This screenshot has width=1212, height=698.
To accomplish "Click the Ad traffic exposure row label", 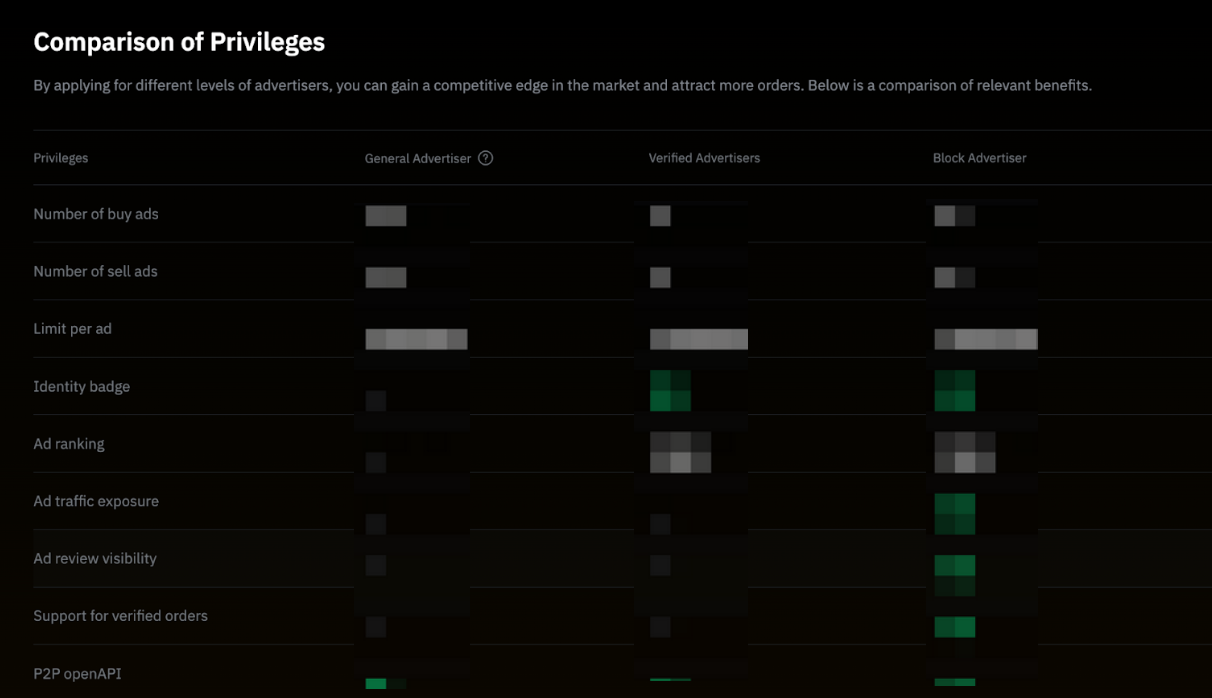I will [96, 501].
